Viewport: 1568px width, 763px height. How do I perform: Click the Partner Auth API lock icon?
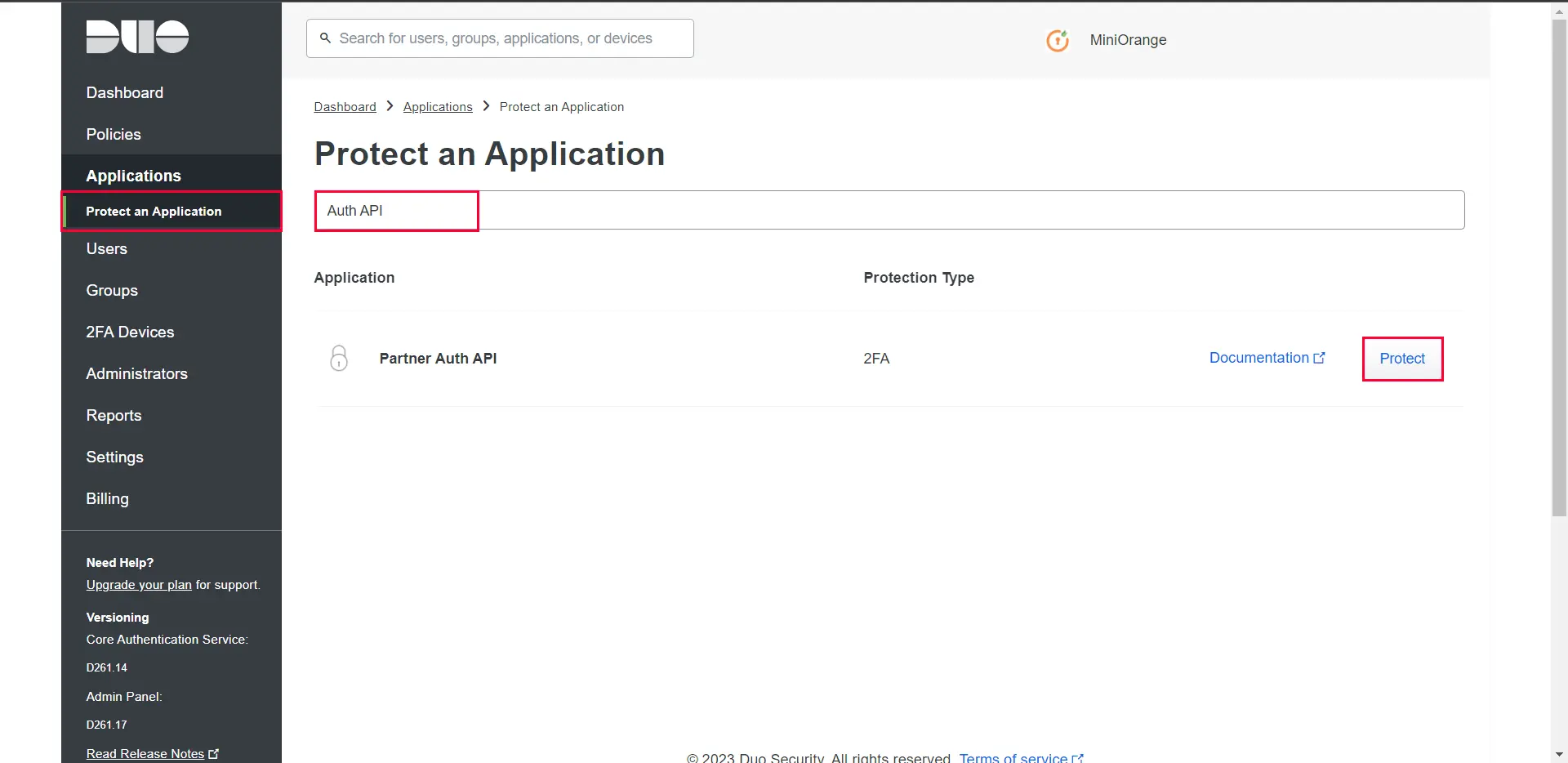point(339,358)
